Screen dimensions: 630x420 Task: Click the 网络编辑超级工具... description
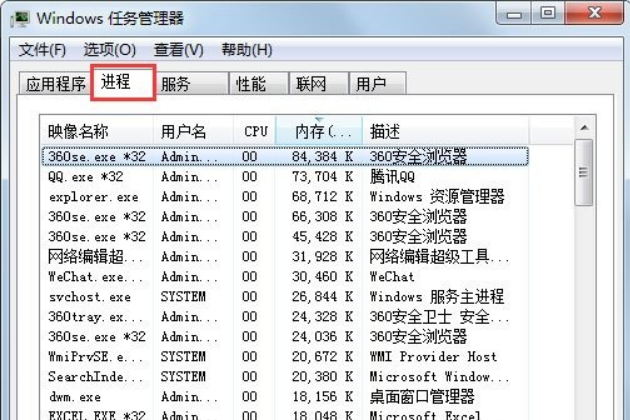(x=439, y=256)
